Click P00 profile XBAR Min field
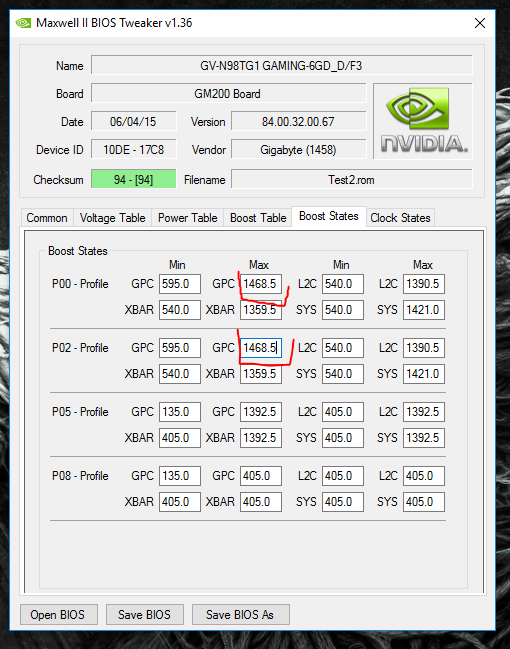 coord(180,310)
